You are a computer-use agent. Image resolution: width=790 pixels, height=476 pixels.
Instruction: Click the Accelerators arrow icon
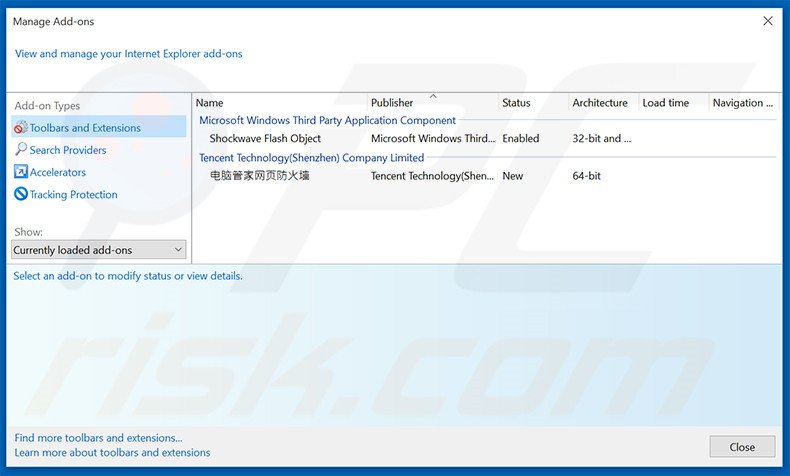(x=21, y=172)
